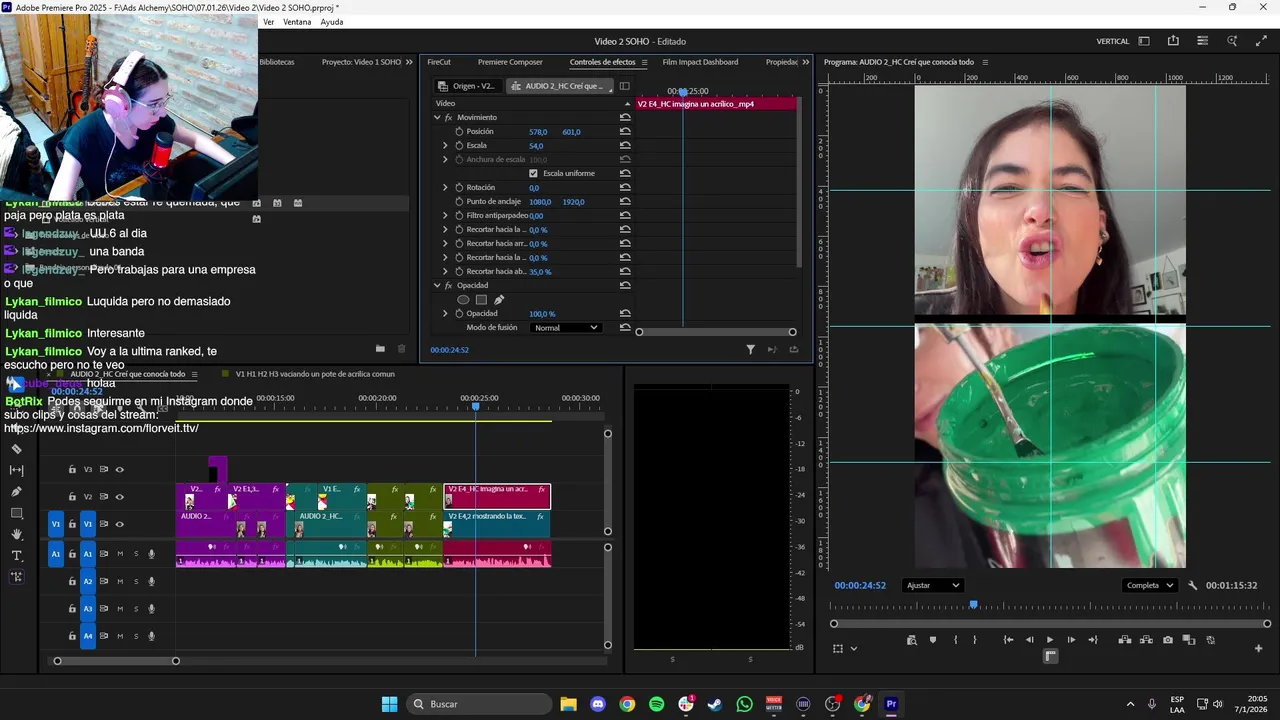This screenshot has height=720, width=1280.
Task: Click the Posición X value 578,0
Action: (538, 132)
